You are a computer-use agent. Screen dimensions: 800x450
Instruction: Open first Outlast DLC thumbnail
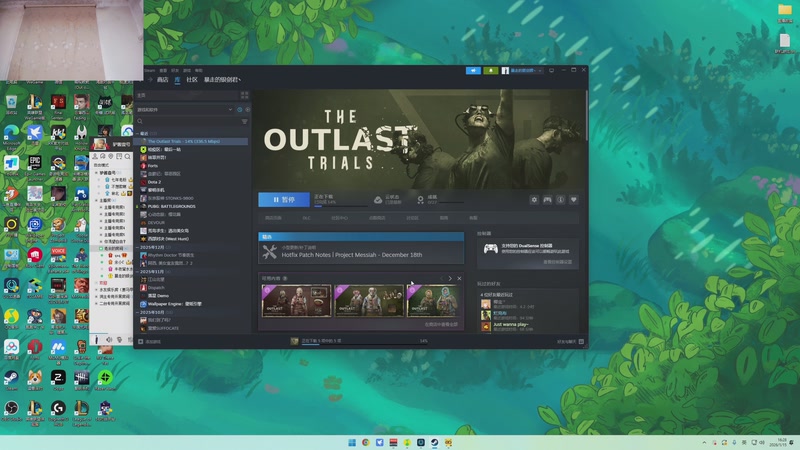tap(296, 301)
